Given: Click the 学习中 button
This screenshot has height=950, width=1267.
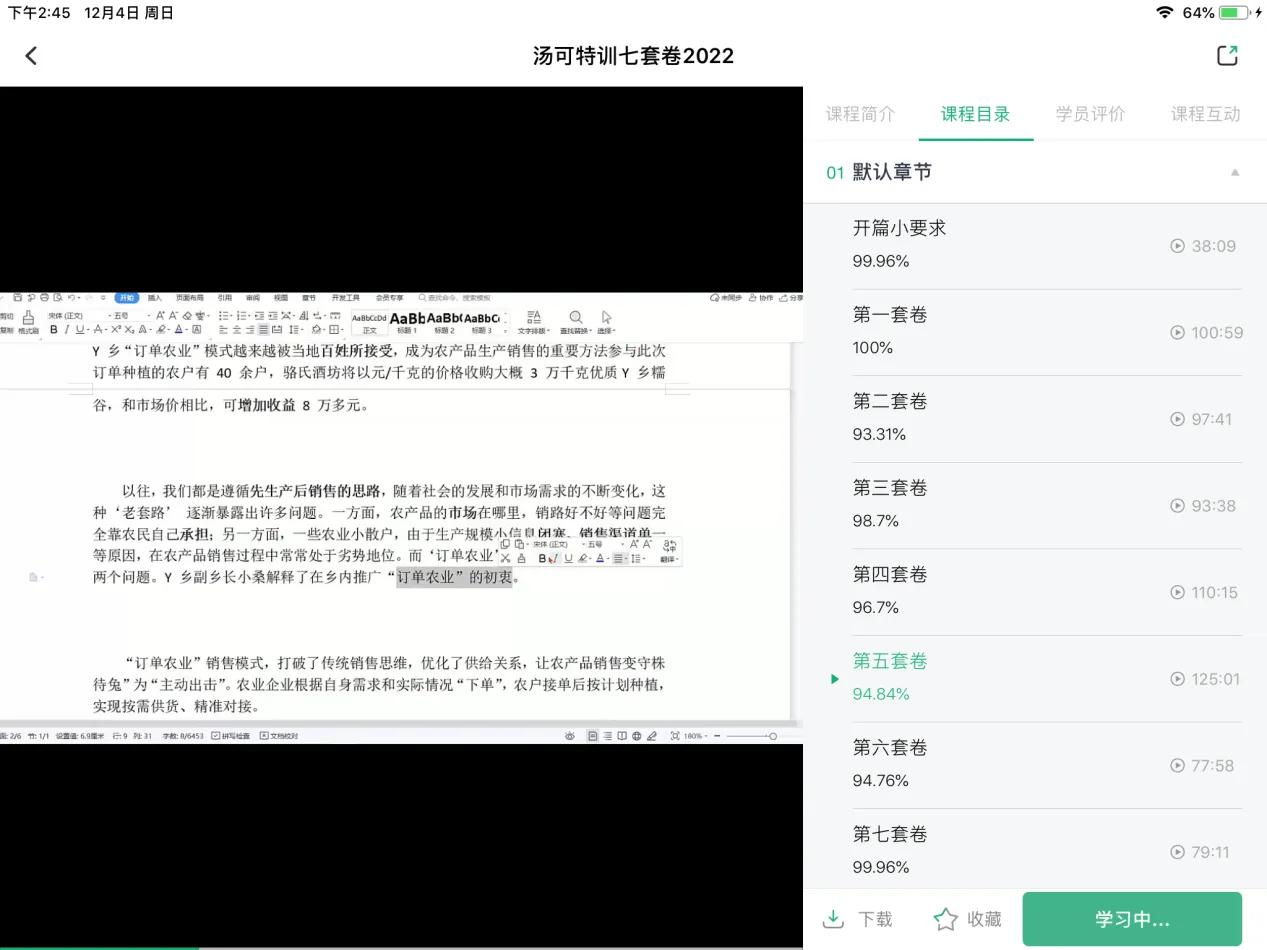Looking at the screenshot, I should 1131,918.
